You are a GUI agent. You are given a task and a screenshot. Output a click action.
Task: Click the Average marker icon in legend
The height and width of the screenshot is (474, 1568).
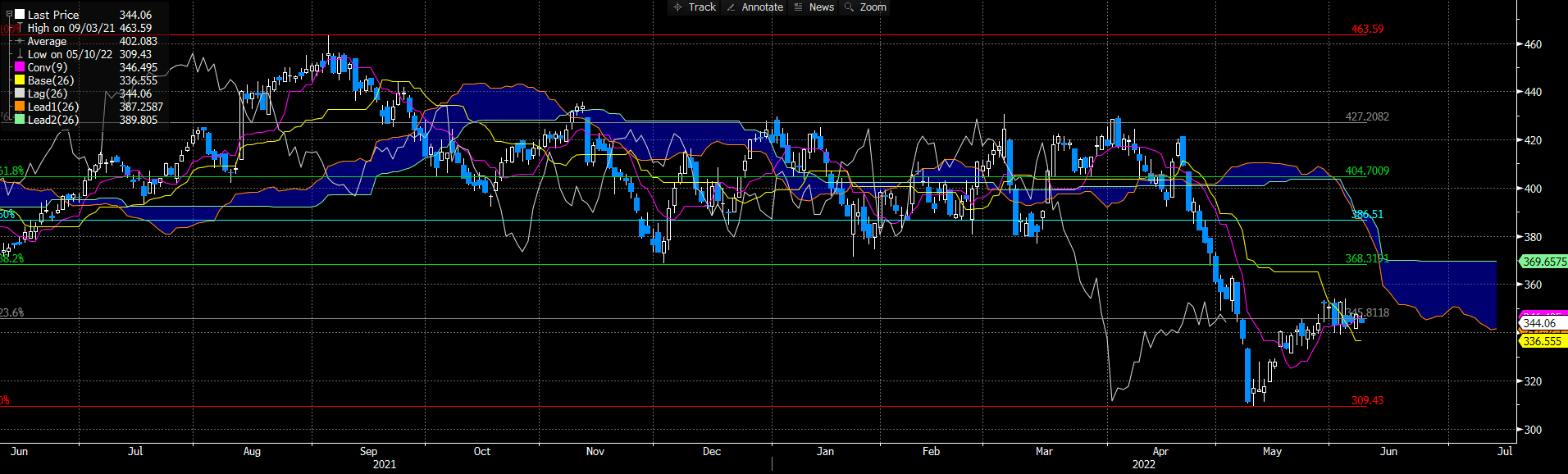click(x=20, y=41)
